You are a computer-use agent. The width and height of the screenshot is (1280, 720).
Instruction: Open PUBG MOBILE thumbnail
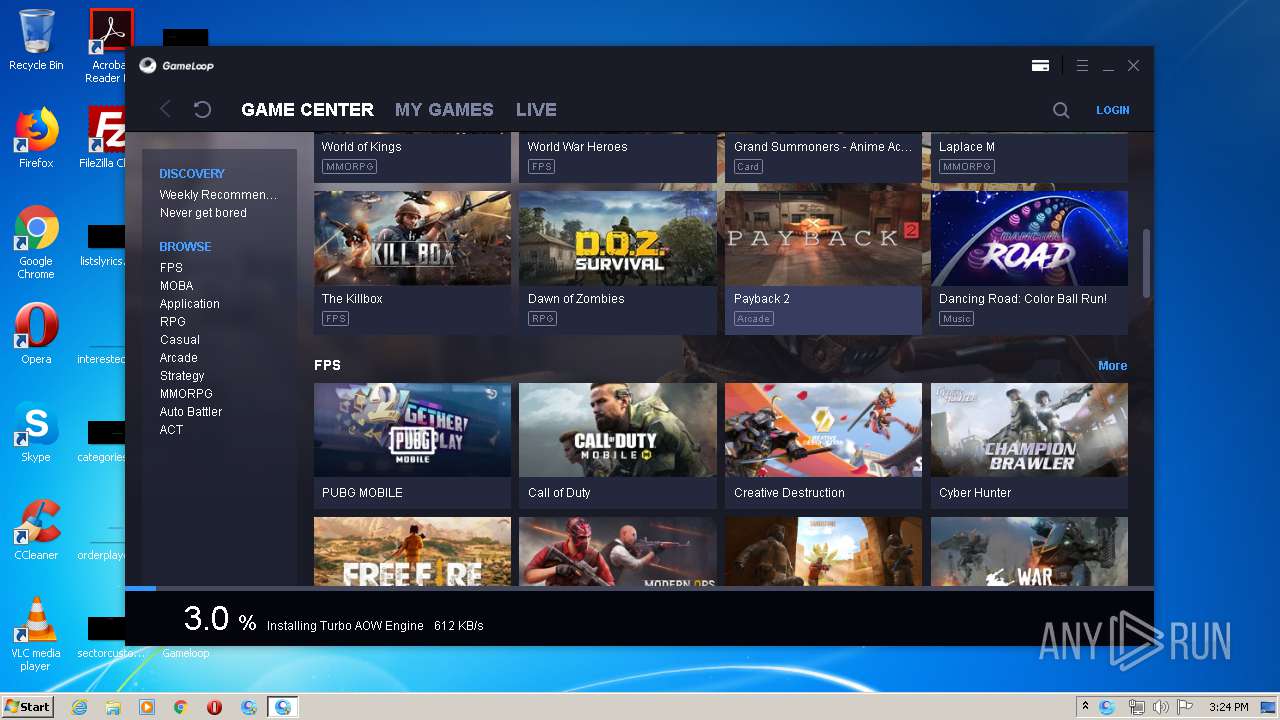click(x=412, y=430)
